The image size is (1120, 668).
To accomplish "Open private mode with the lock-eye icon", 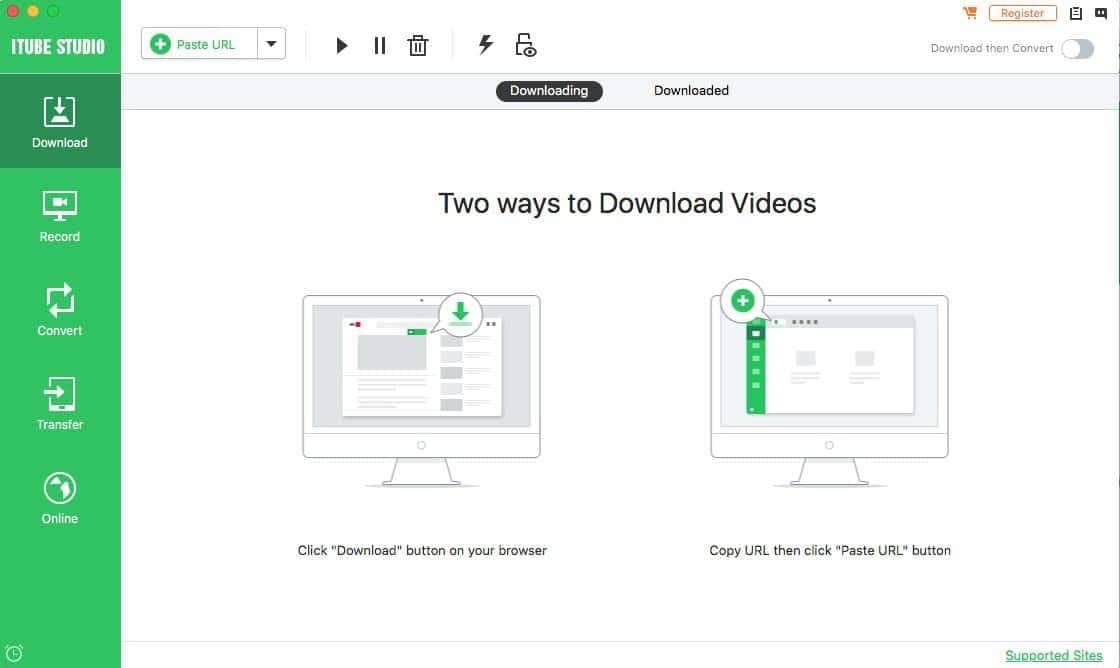I will tap(524, 45).
